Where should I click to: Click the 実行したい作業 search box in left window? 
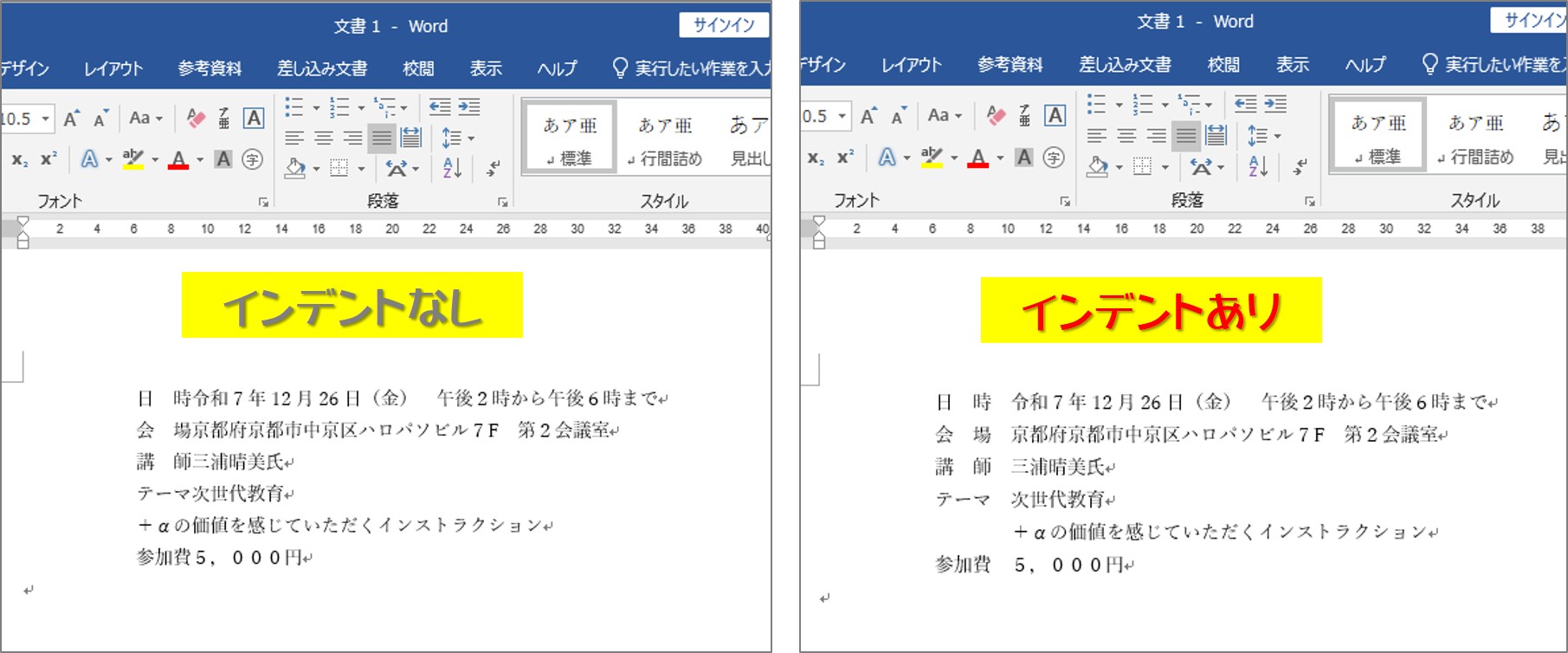(x=693, y=68)
